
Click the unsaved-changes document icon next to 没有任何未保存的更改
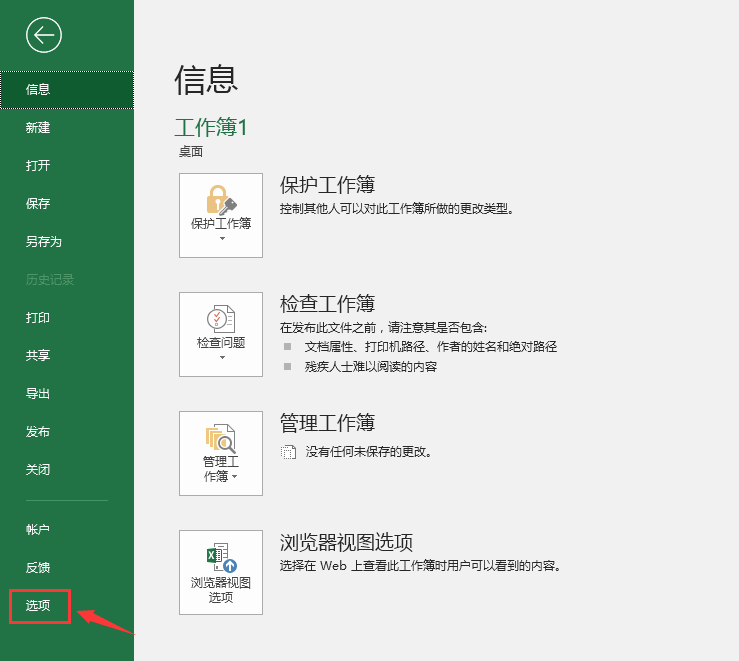tap(288, 452)
